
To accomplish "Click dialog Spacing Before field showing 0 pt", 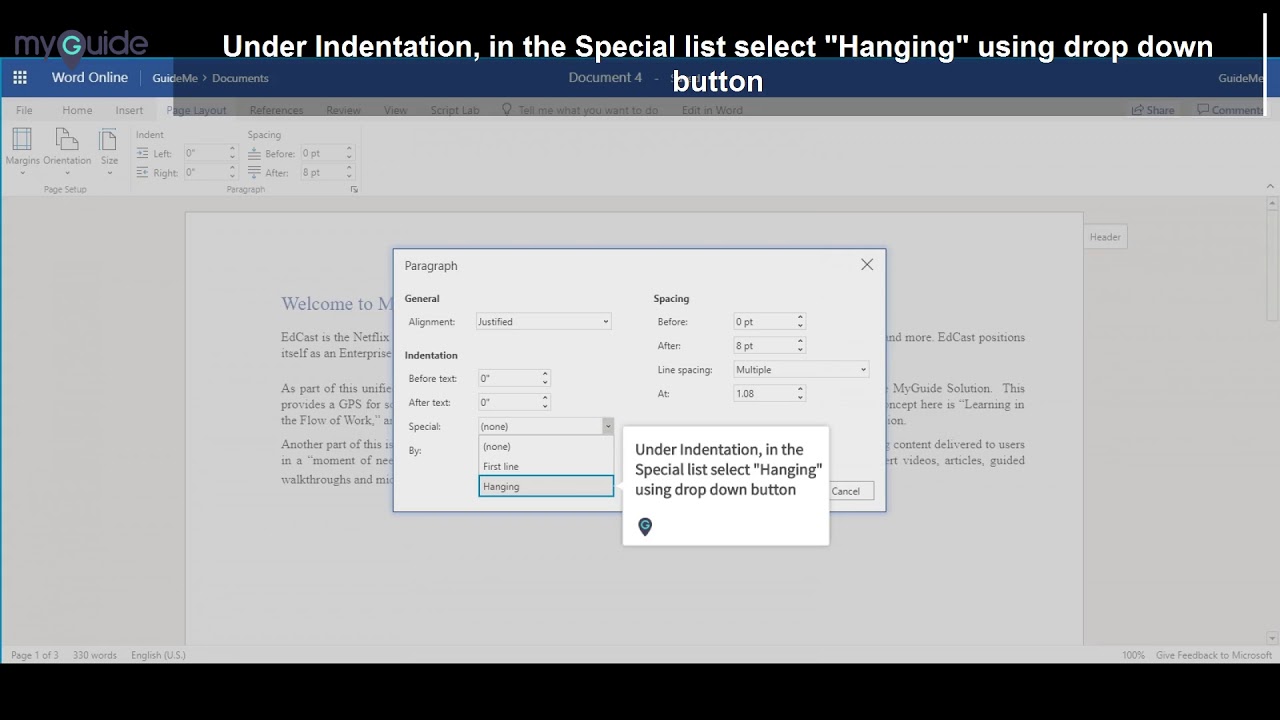I will click(764, 322).
